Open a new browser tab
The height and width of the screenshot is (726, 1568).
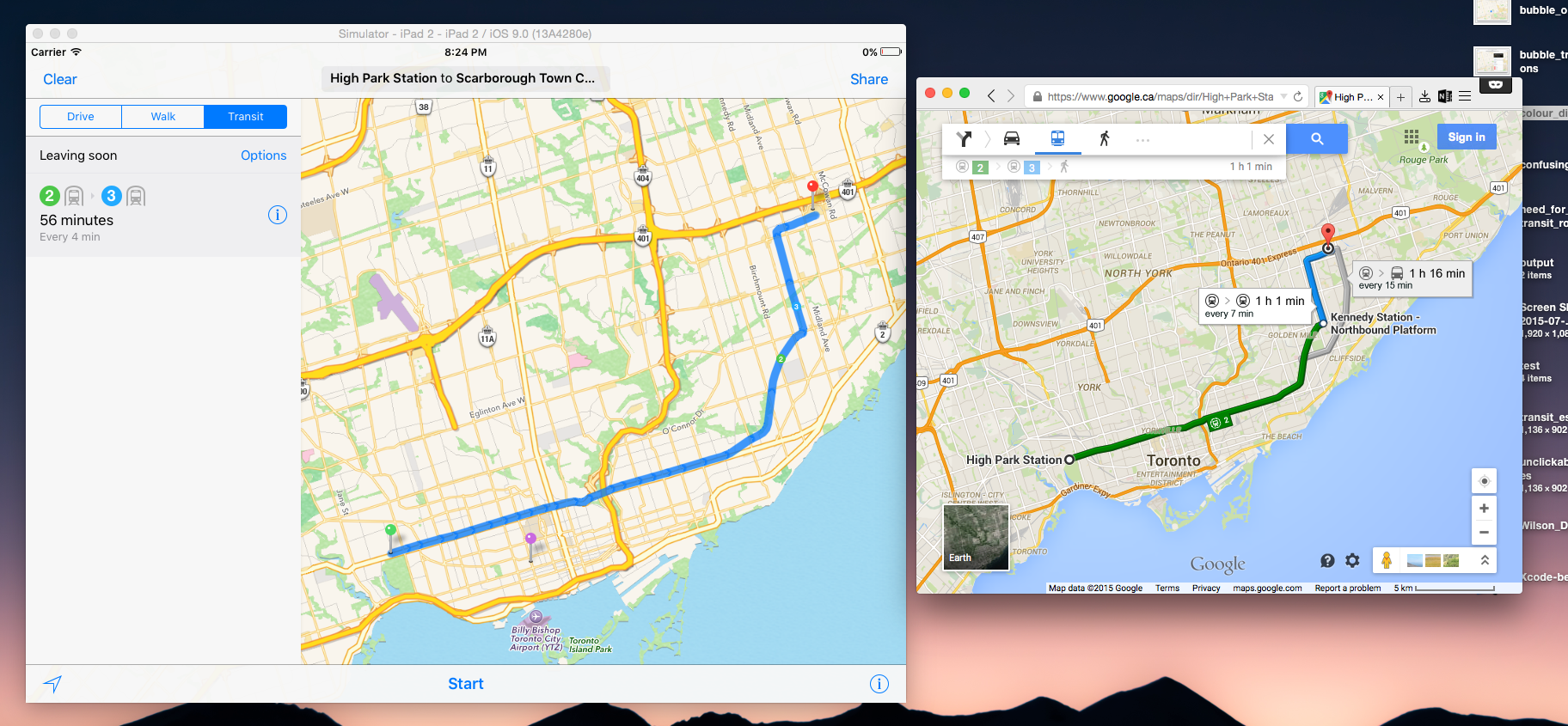[x=1400, y=97]
